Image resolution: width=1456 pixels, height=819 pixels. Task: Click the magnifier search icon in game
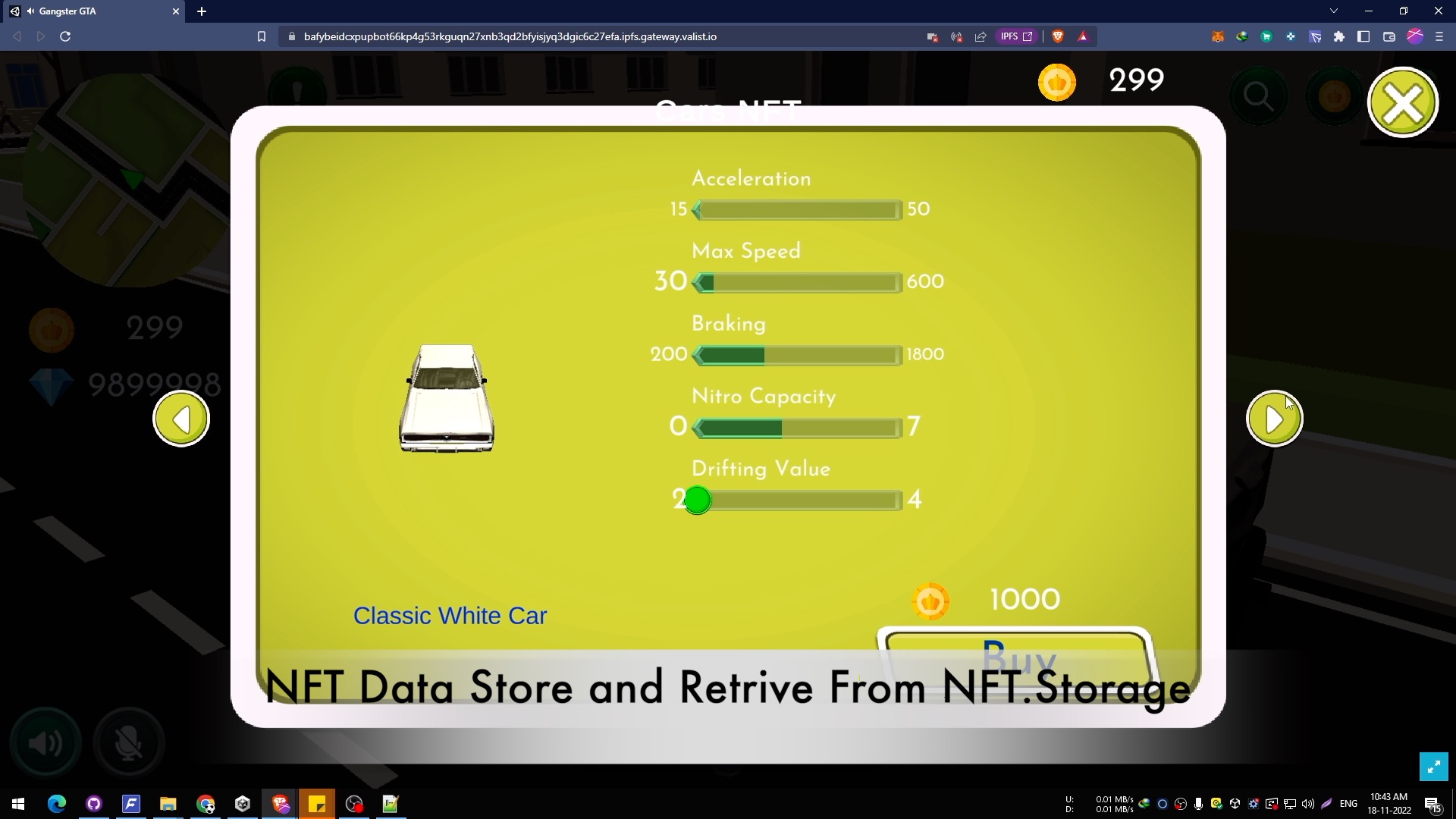[1258, 96]
